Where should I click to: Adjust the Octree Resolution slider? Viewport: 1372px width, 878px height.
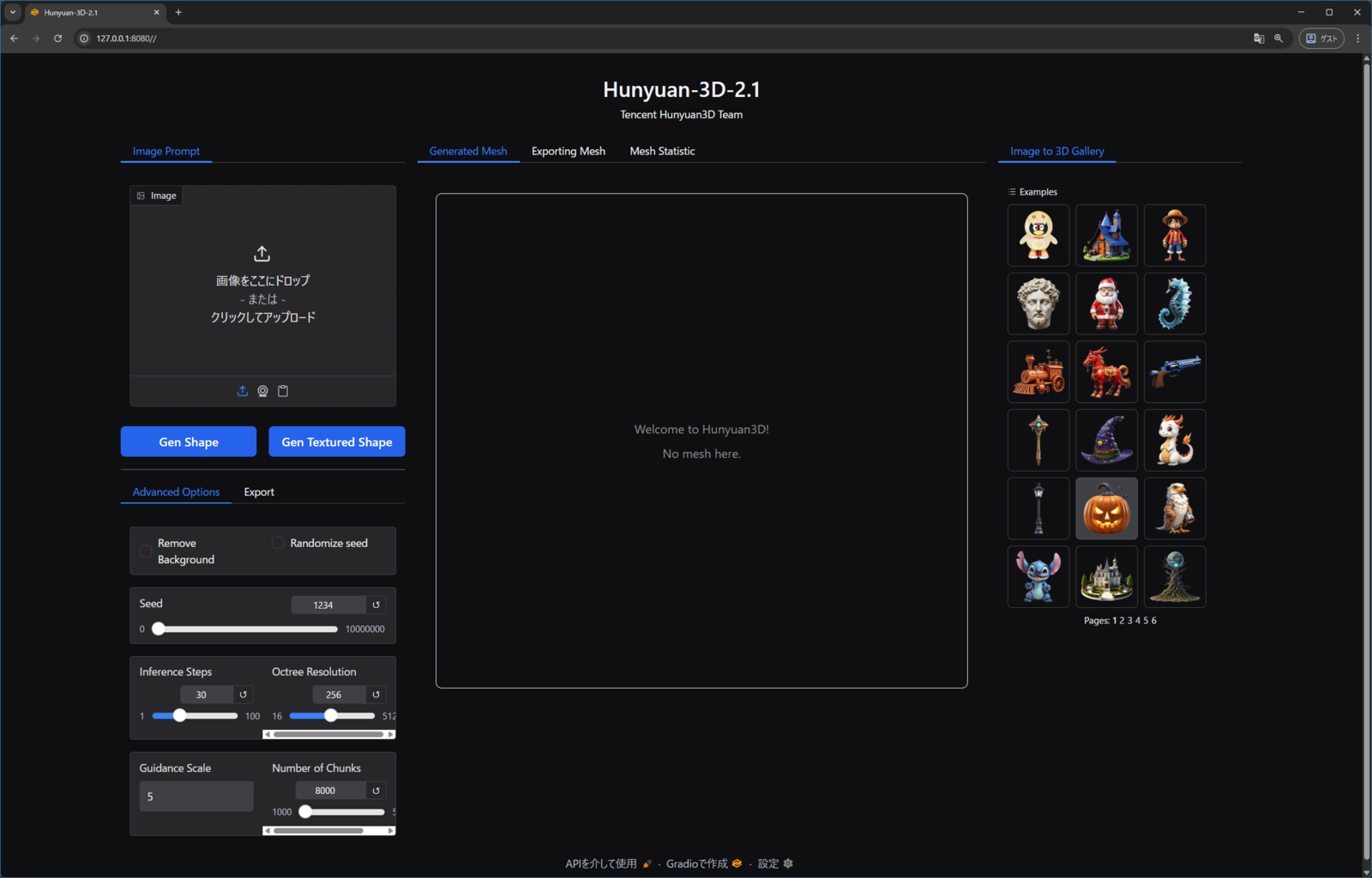coord(332,716)
